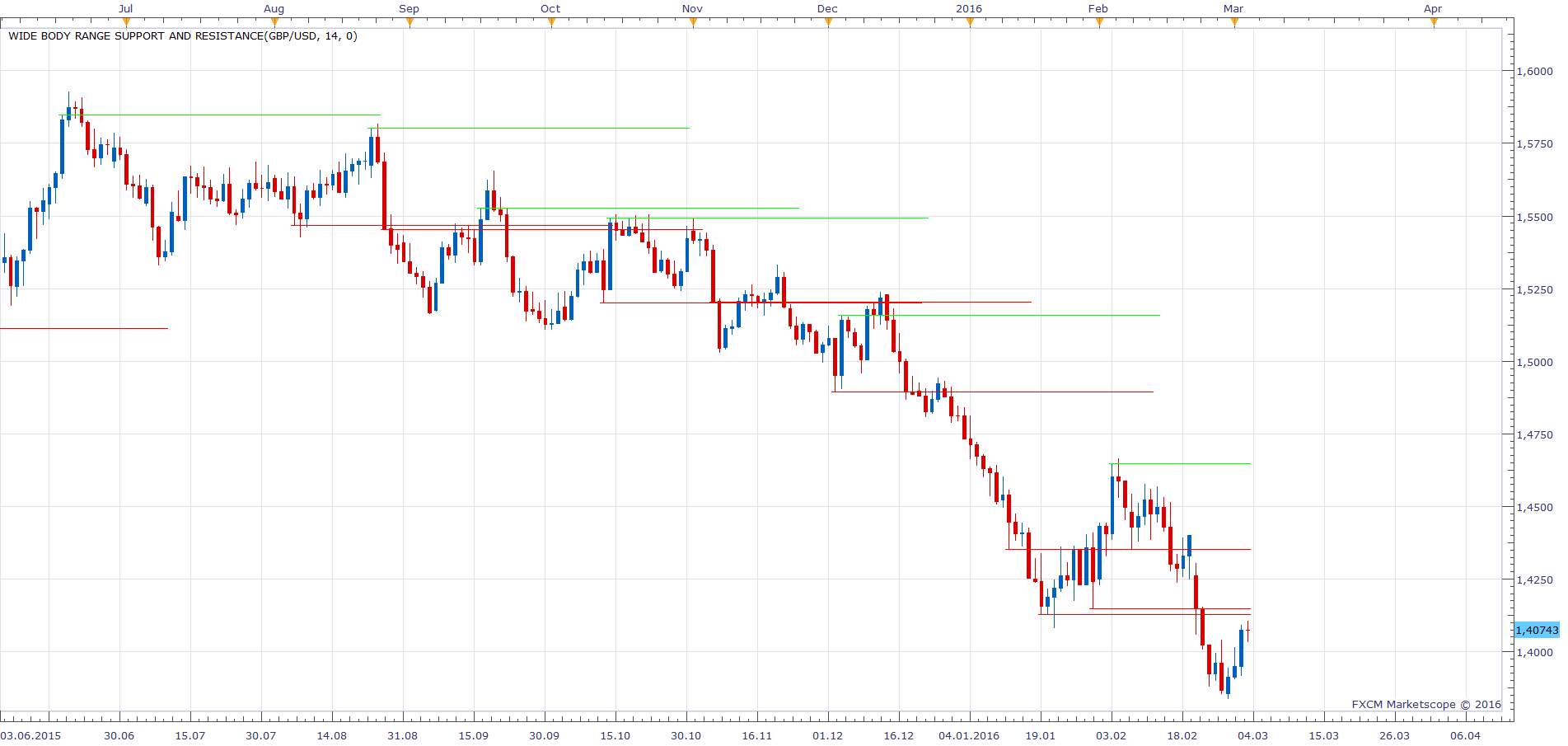Click the 1,5500 price axis label
Screen dimensions: 1568x746
1535,217
